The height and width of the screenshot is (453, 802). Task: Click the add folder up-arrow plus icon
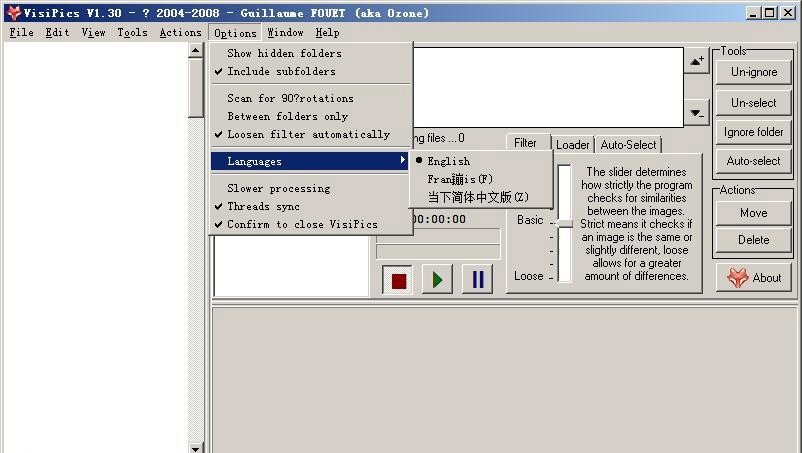697,61
